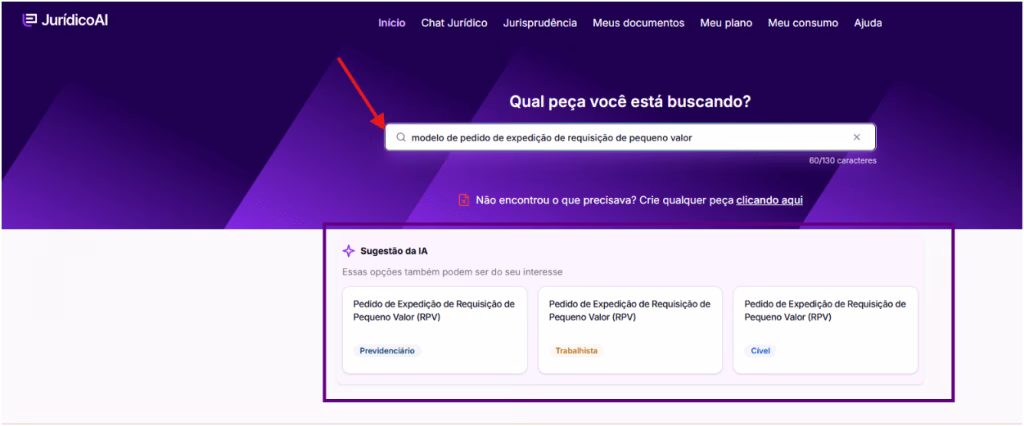Follow the 'clicando aqui' link
This screenshot has height=426, width=1024.
tap(769, 200)
